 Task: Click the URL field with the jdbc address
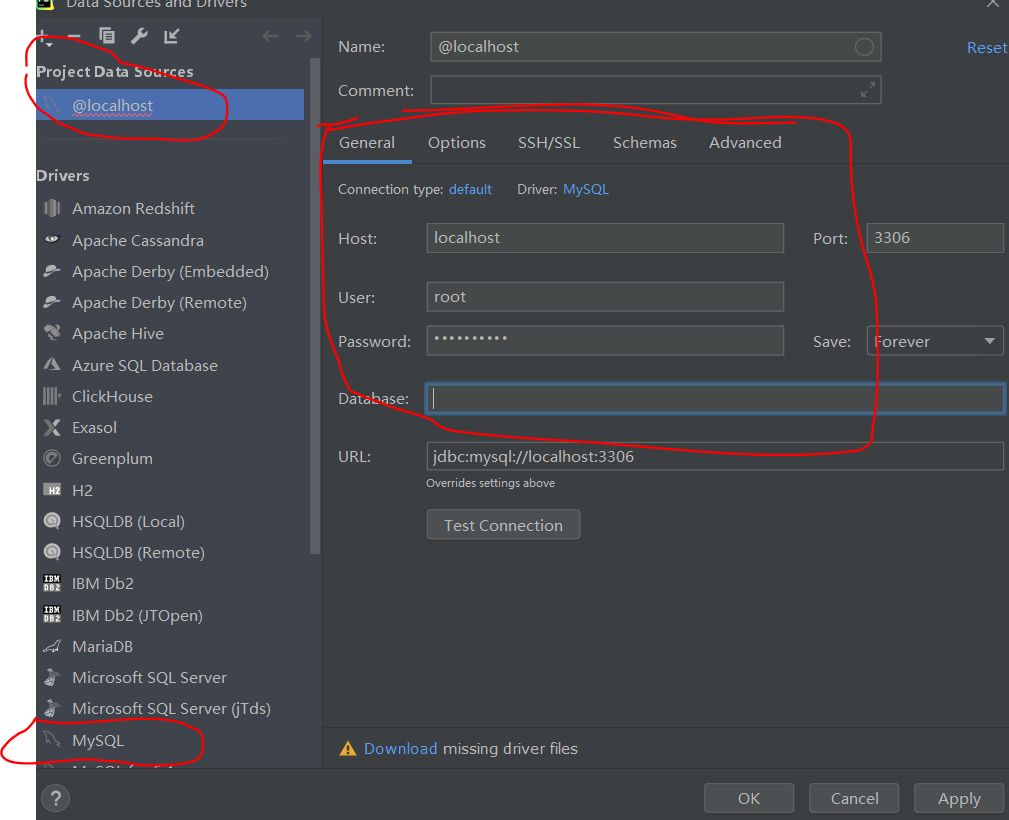715,456
